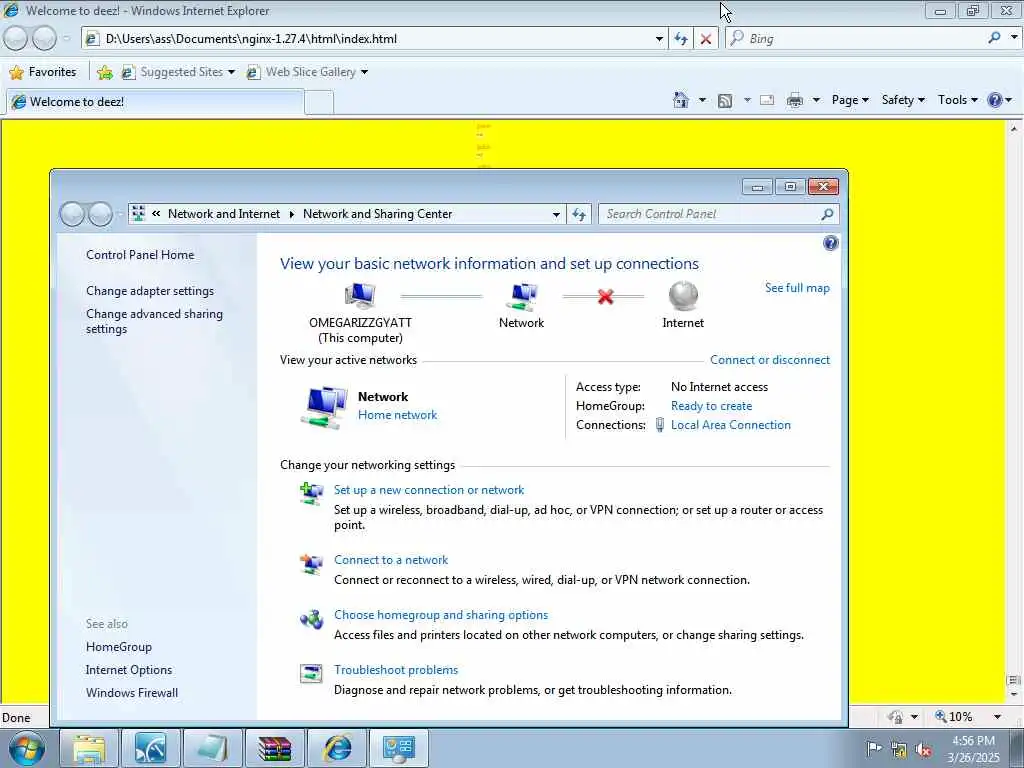Click Troubleshoot problems link
This screenshot has height=768, width=1024.
click(396, 670)
